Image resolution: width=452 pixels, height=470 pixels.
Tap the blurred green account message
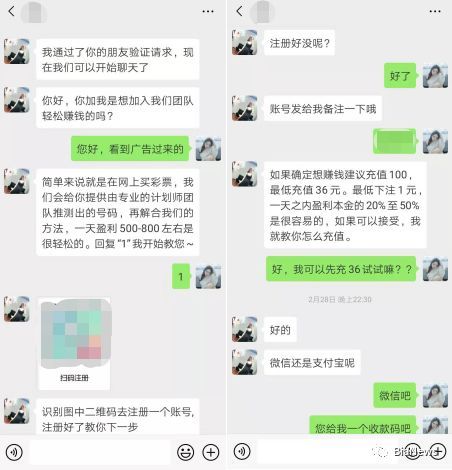pos(395,141)
